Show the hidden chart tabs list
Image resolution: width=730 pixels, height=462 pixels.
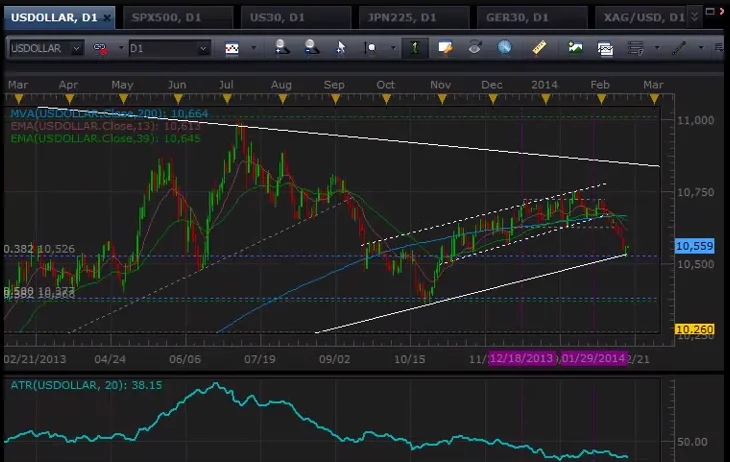coord(694,17)
